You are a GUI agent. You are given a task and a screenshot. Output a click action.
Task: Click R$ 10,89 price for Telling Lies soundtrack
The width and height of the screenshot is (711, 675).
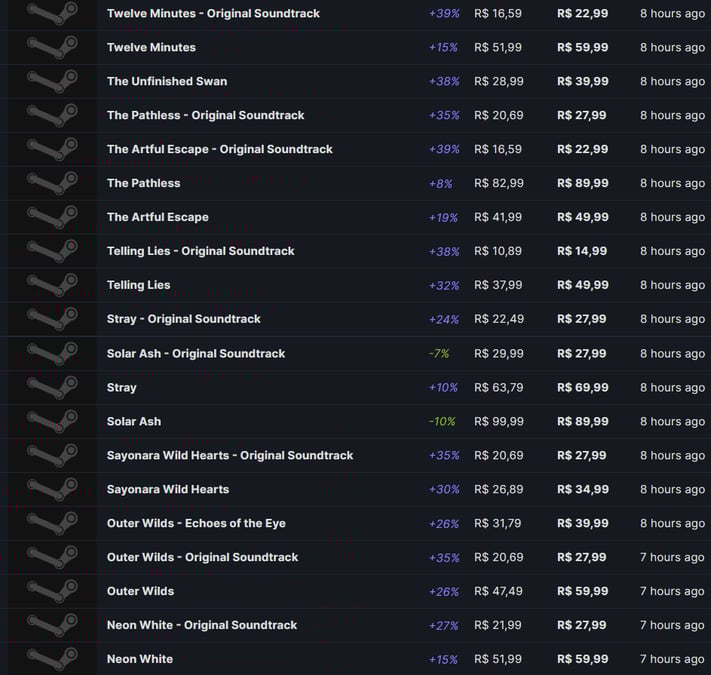pyautogui.click(x=498, y=251)
